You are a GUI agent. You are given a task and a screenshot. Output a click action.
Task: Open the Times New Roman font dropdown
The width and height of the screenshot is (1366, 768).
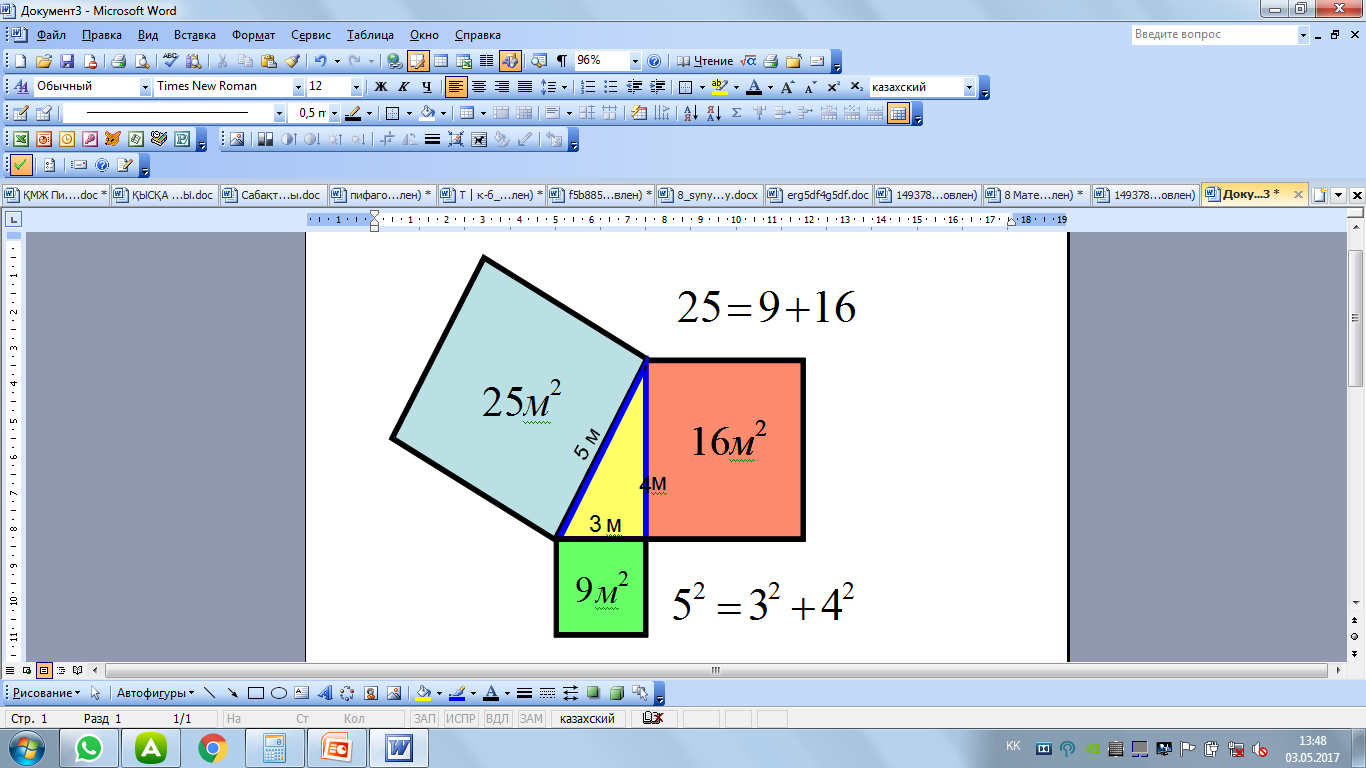point(298,87)
